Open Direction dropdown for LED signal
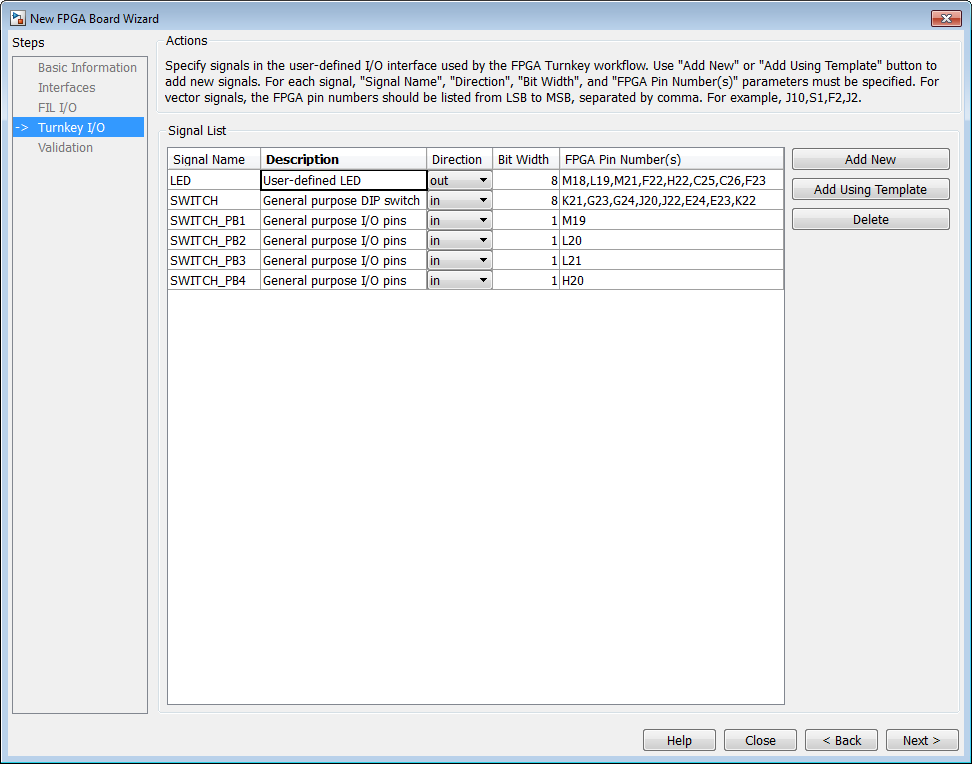 [x=459, y=180]
